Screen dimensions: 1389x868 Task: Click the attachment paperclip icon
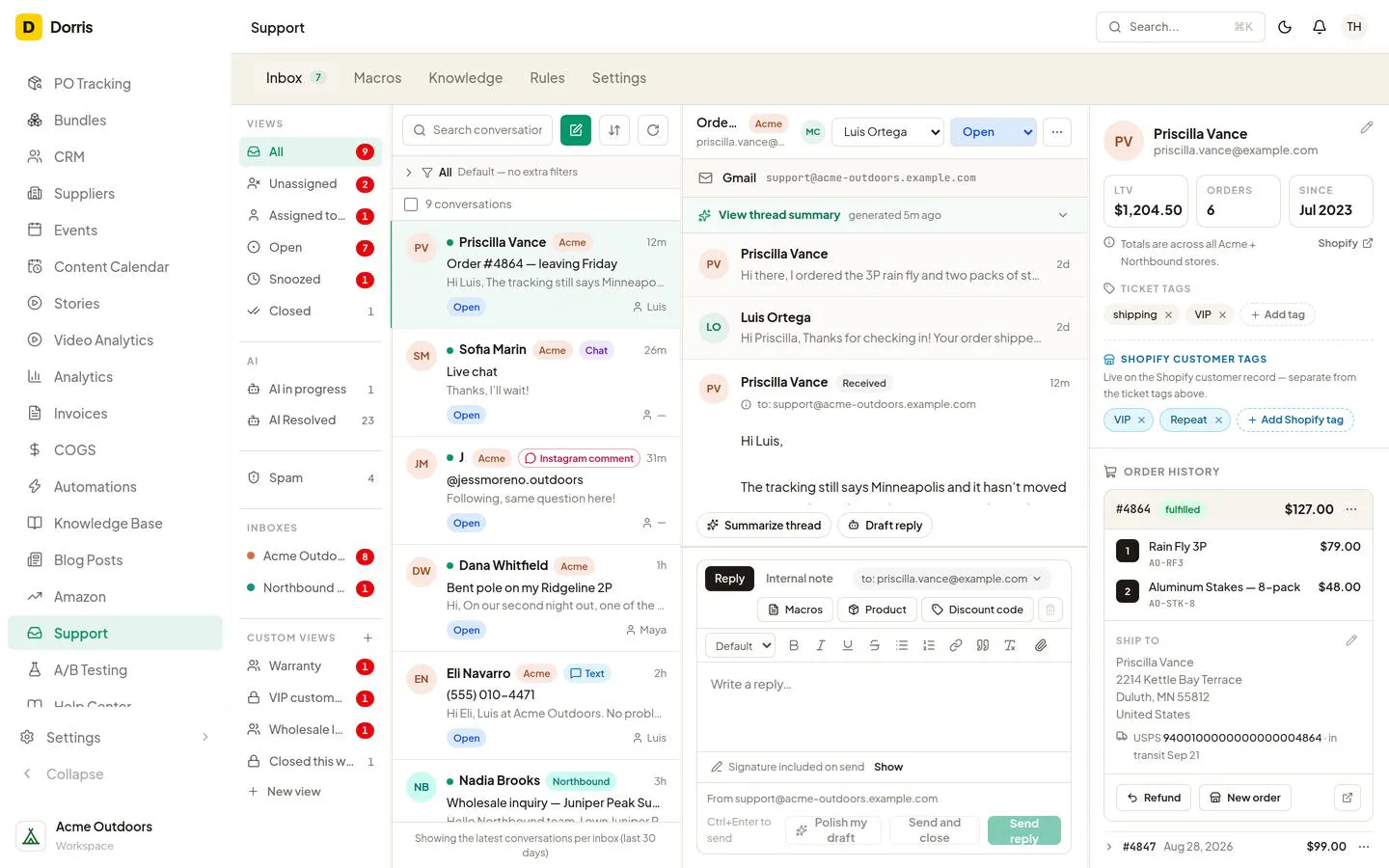[1041, 645]
